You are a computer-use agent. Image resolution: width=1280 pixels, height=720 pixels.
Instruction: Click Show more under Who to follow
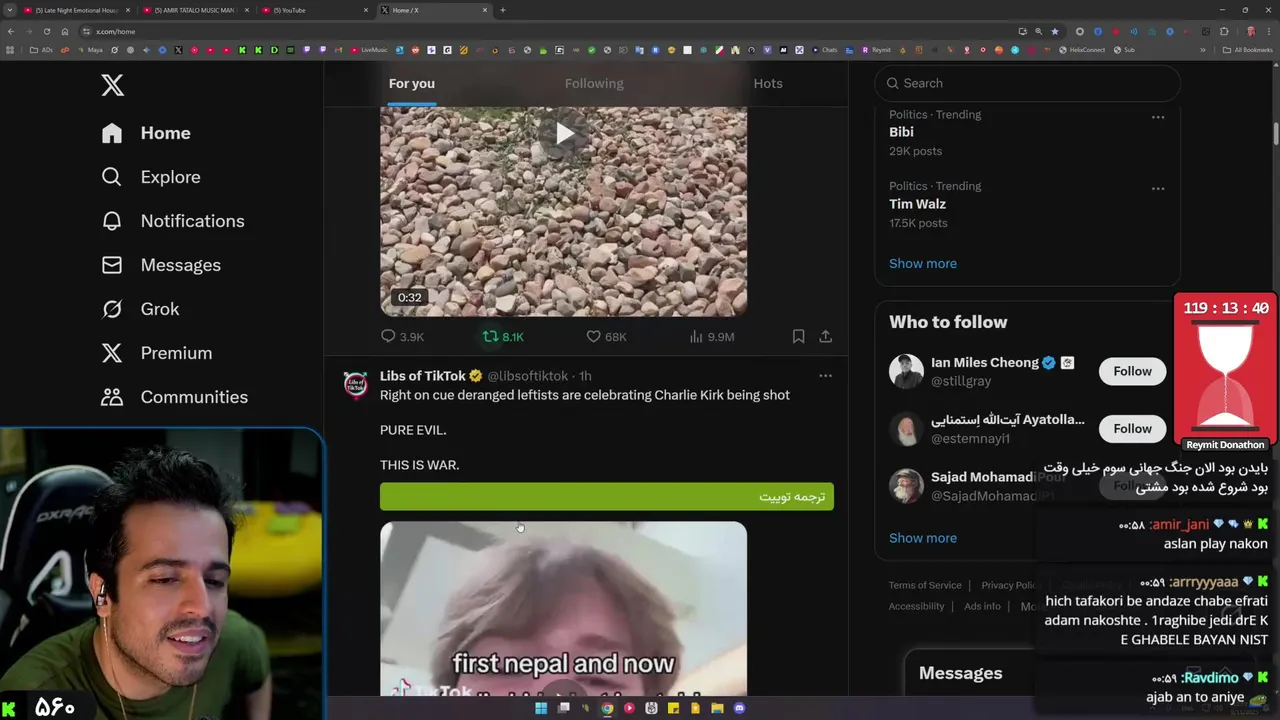(923, 538)
